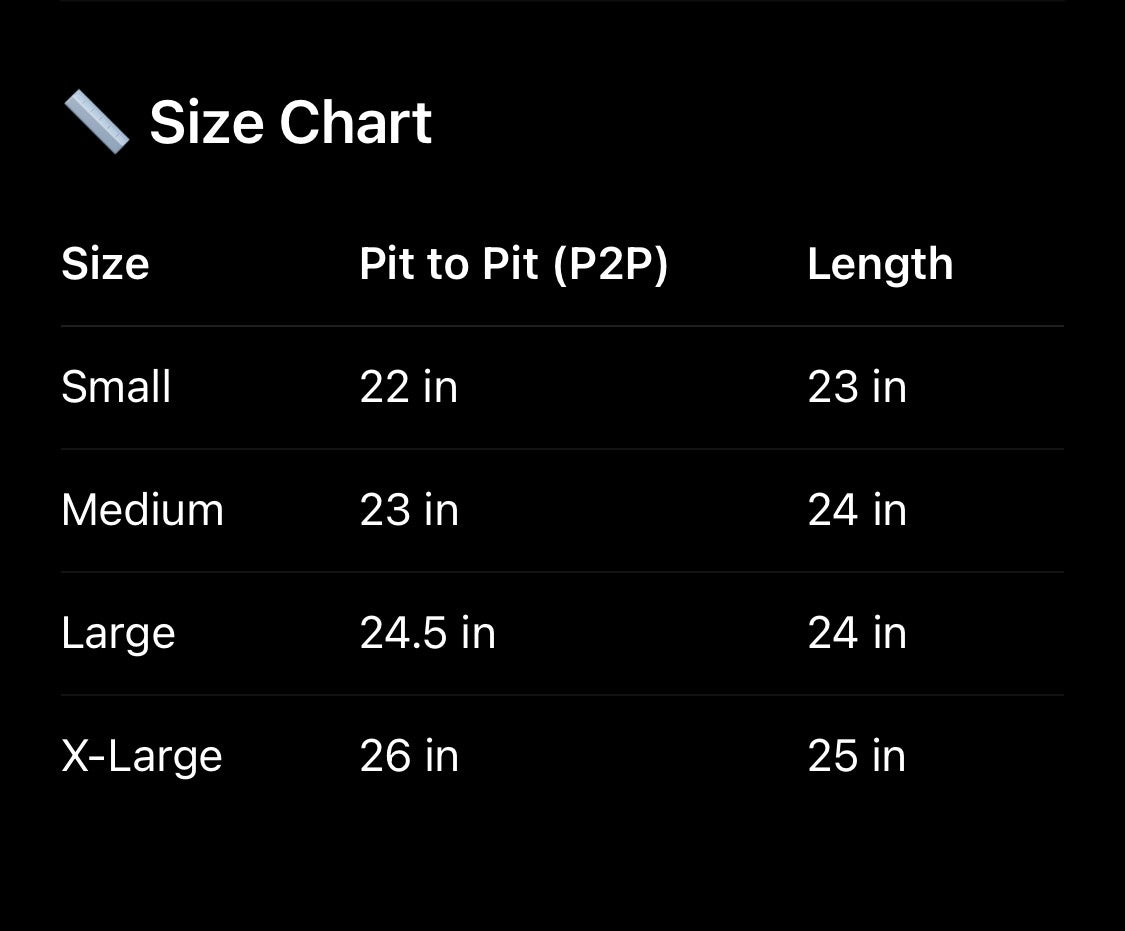Click the 26 in pit-to-pit value
The image size is (1125, 931).
coord(408,756)
